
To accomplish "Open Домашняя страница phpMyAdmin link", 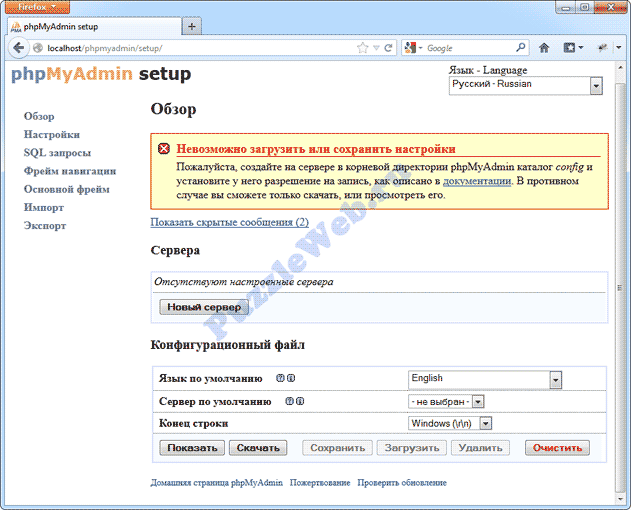I will (217, 483).
